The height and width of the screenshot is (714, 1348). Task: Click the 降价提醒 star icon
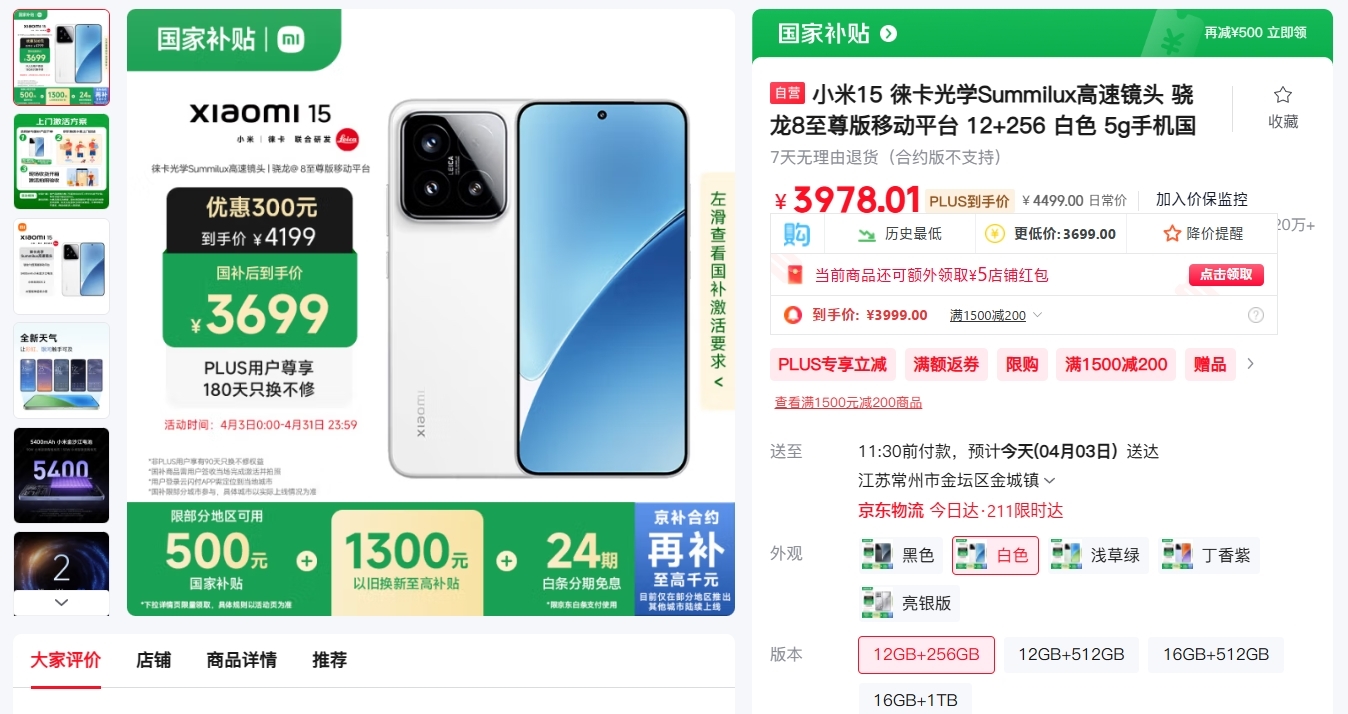(x=1172, y=234)
